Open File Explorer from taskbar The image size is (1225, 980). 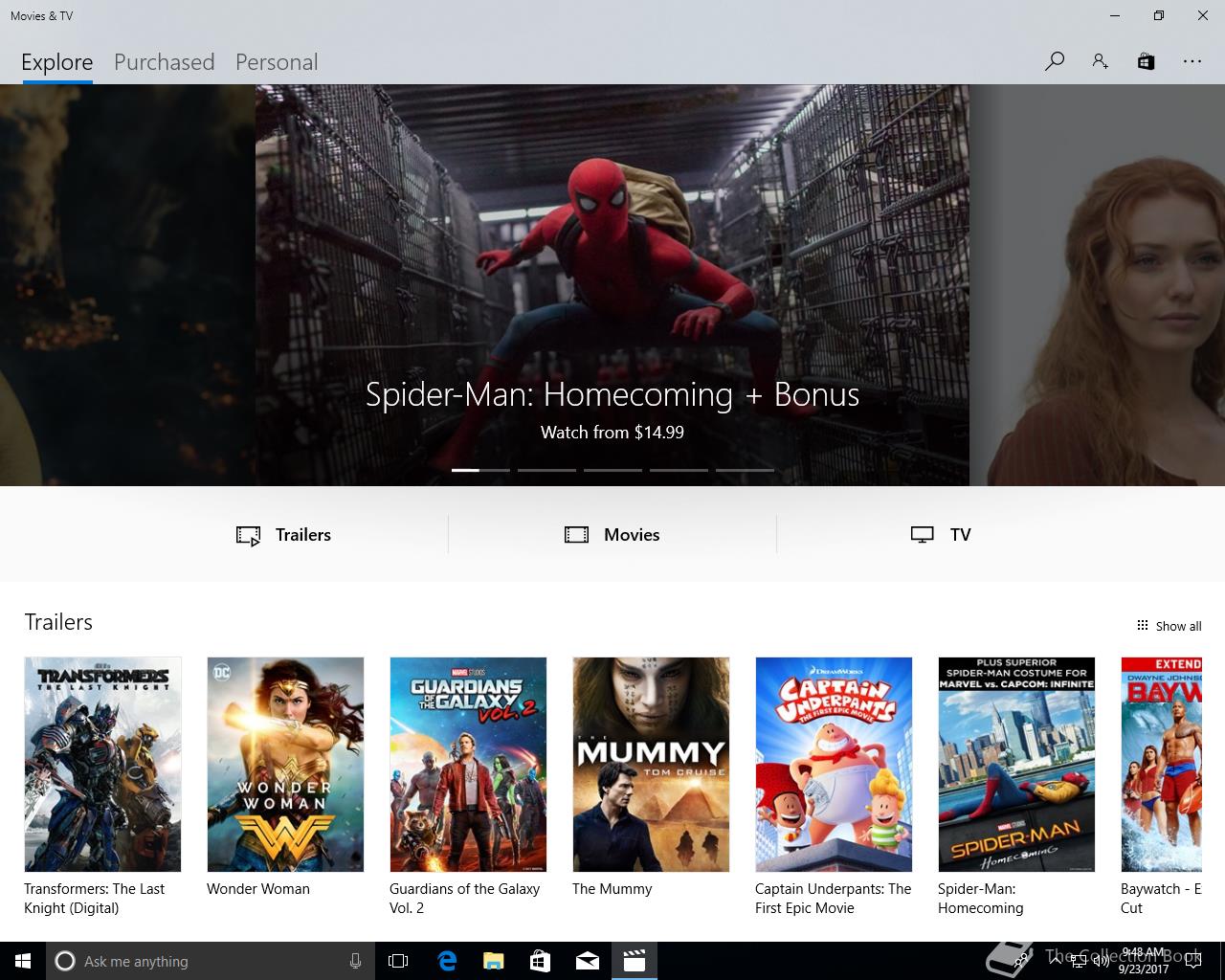[493, 961]
